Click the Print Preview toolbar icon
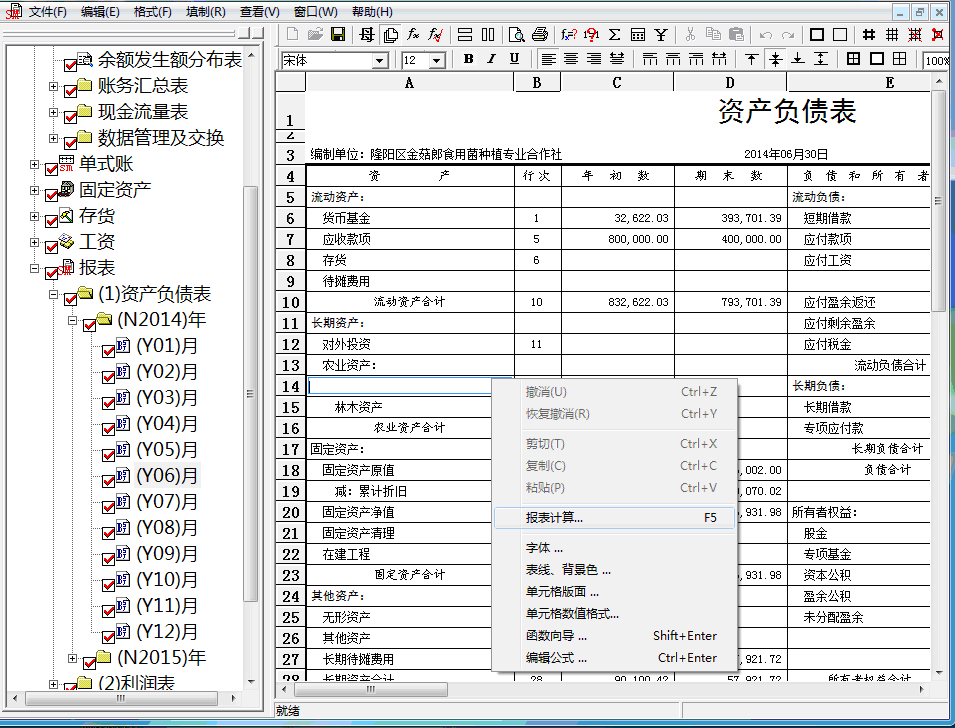Viewport: 955px width, 728px height. tap(517, 35)
